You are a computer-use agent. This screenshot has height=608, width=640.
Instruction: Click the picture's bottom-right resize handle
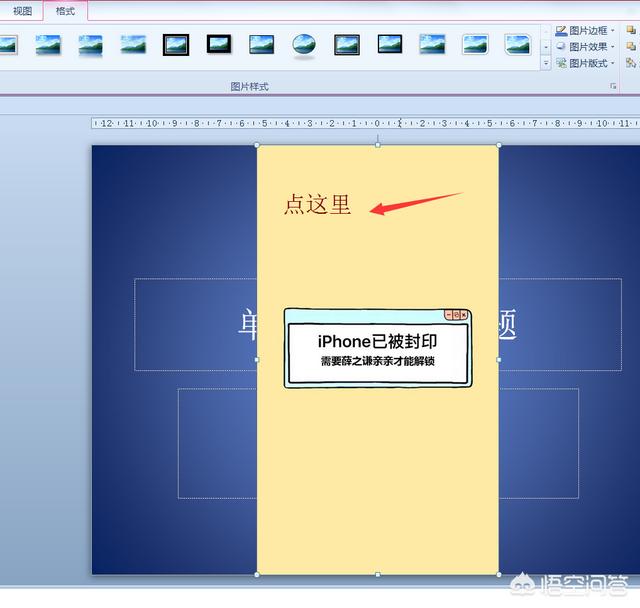coord(499,575)
